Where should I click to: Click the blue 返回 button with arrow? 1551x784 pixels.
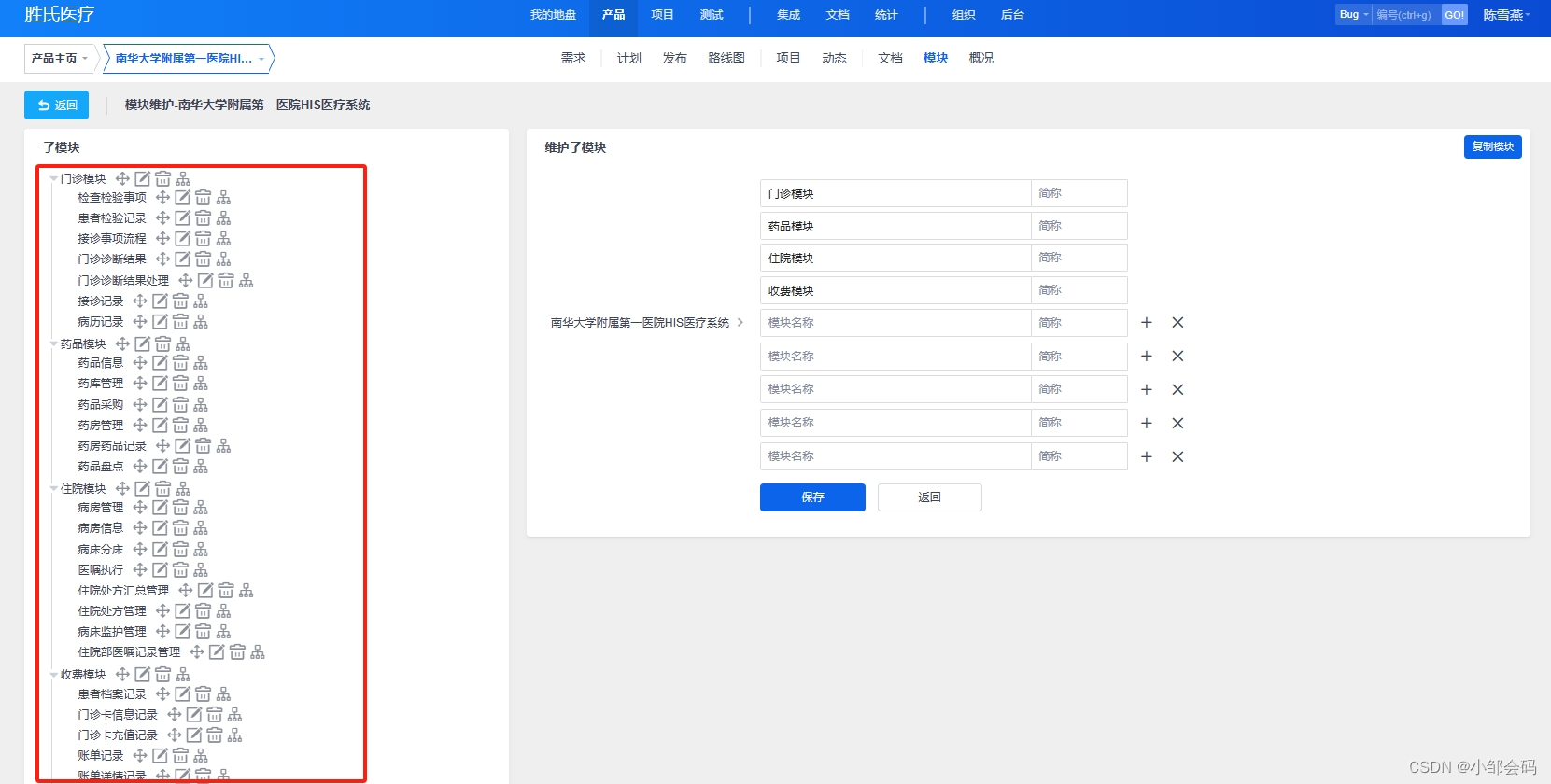pos(57,105)
